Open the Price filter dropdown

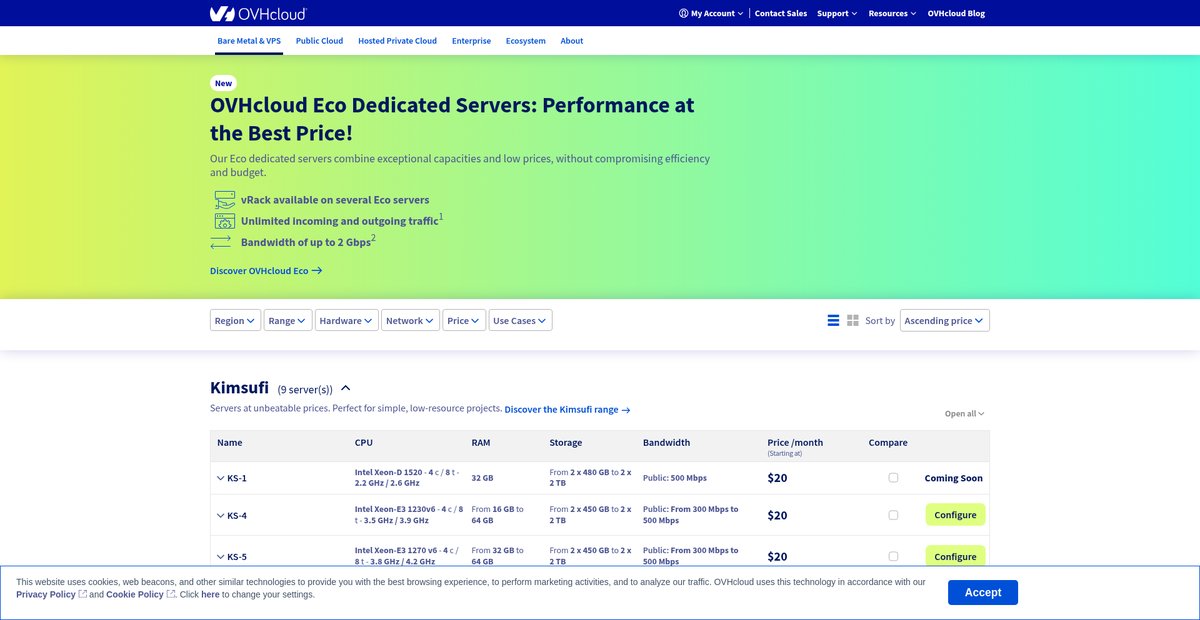(464, 320)
